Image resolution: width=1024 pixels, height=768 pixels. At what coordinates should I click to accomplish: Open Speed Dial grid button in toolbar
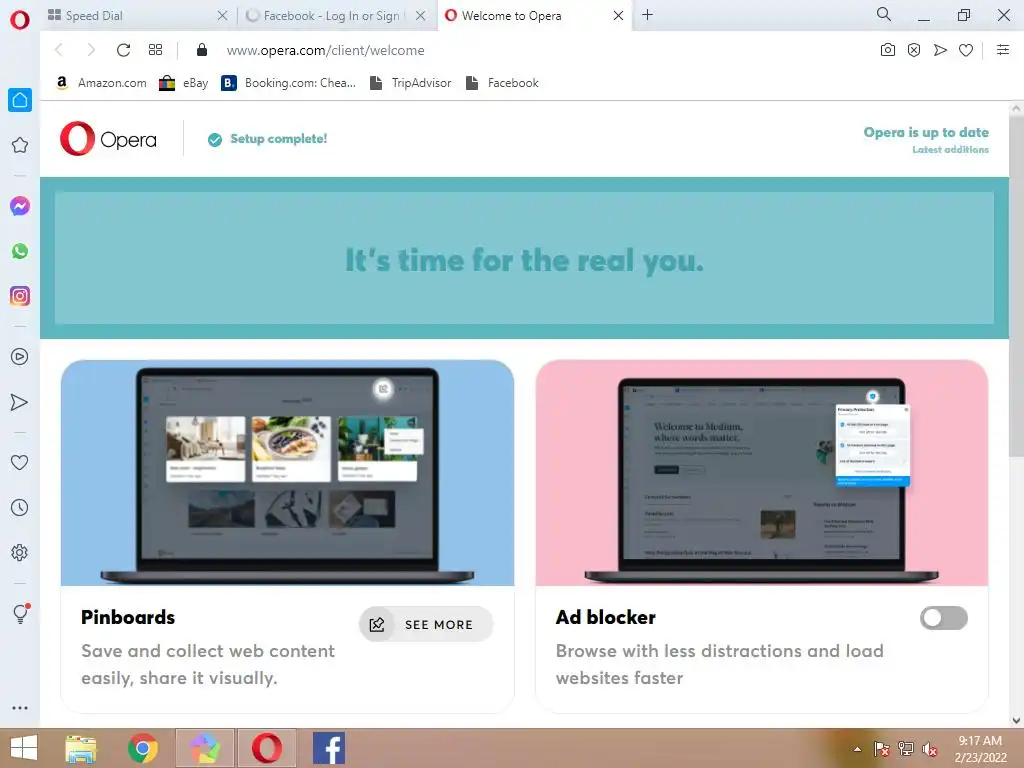[x=155, y=50]
